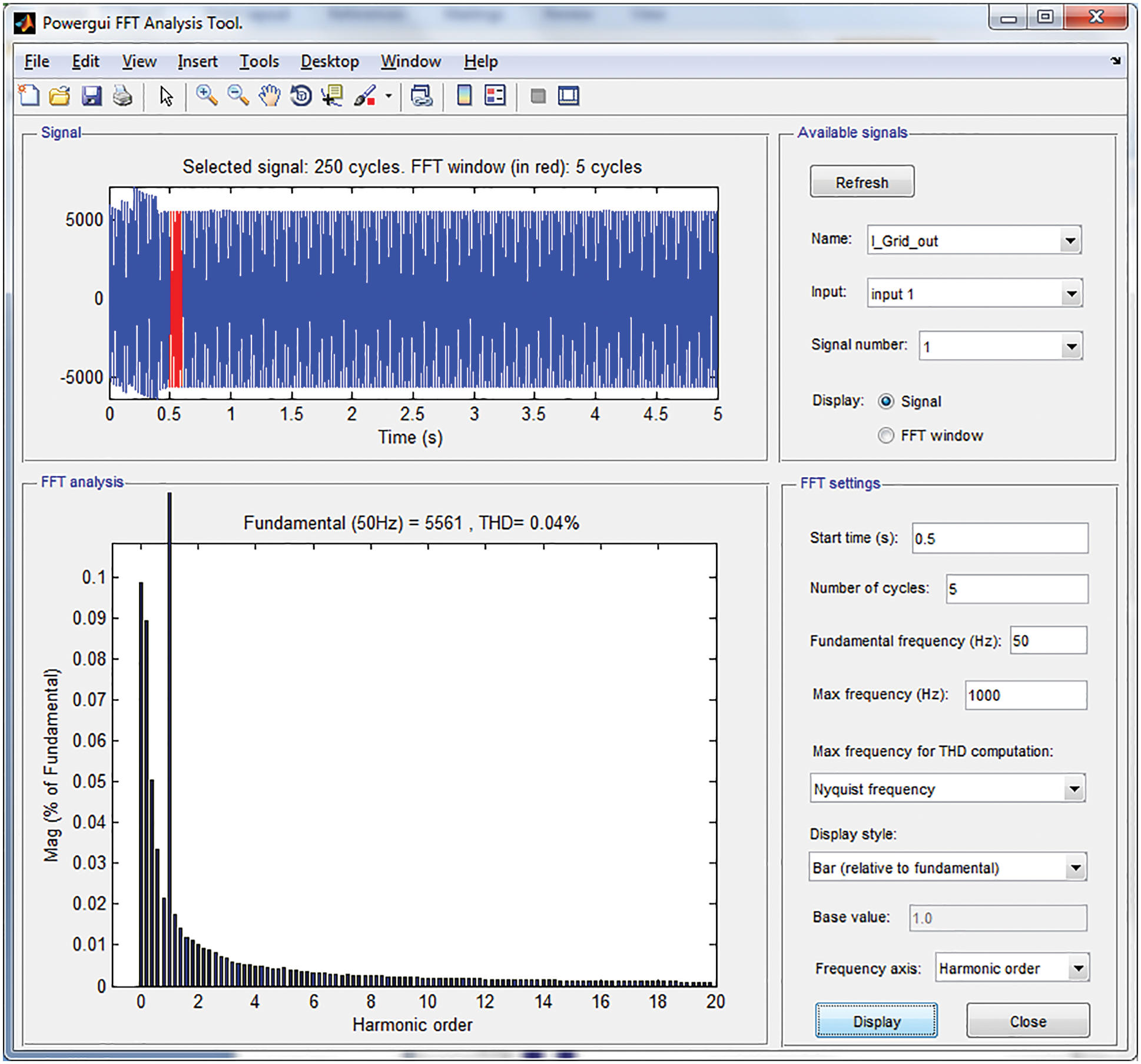Image resolution: width=1141 pixels, height=1064 pixels.
Task: Click the Display button
Action: [x=876, y=1021]
